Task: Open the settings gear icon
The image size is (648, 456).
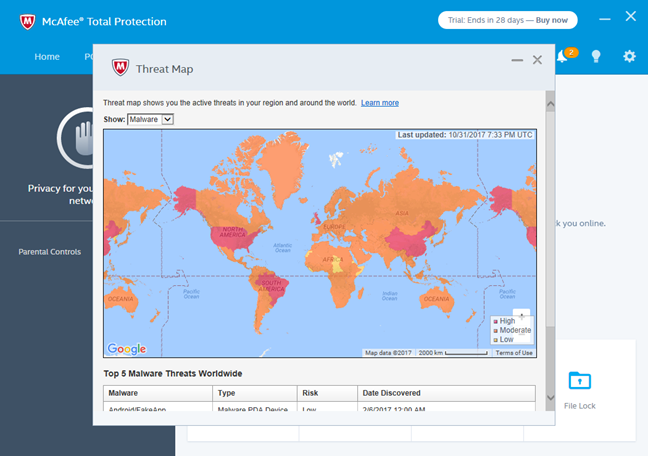Action: click(629, 56)
